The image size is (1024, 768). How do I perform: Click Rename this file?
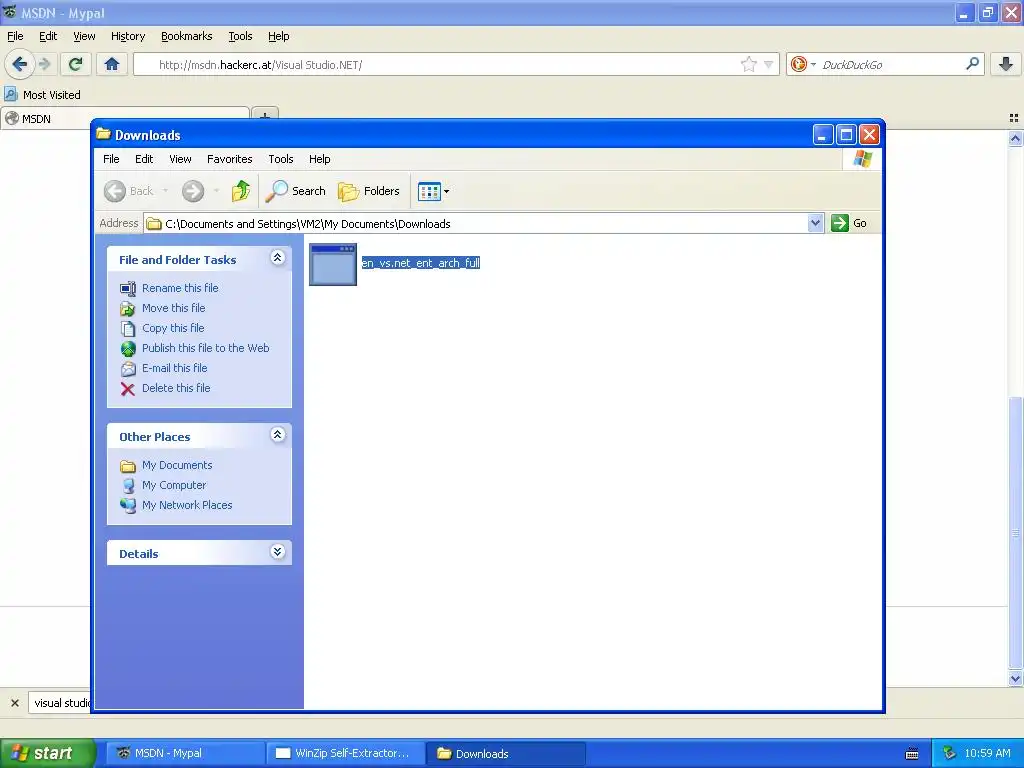coord(180,288)
